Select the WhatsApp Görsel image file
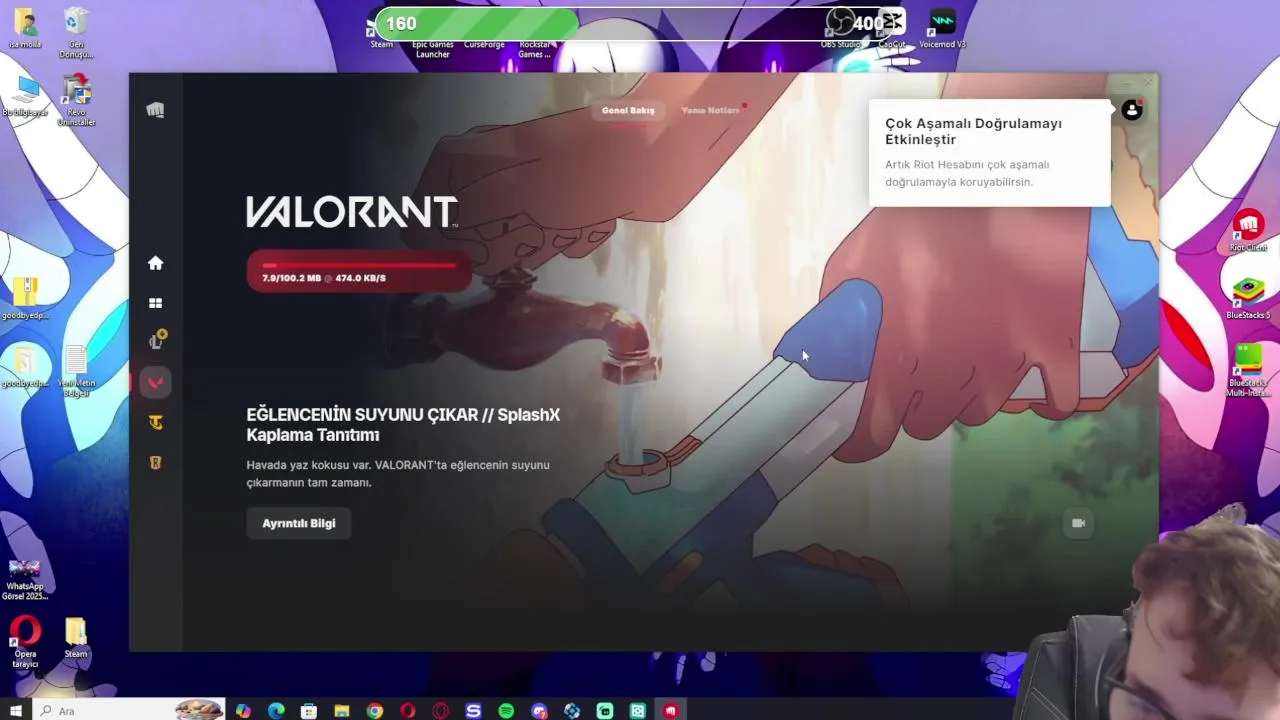Viewport: 1280px width, 720px height. [25, 580]
